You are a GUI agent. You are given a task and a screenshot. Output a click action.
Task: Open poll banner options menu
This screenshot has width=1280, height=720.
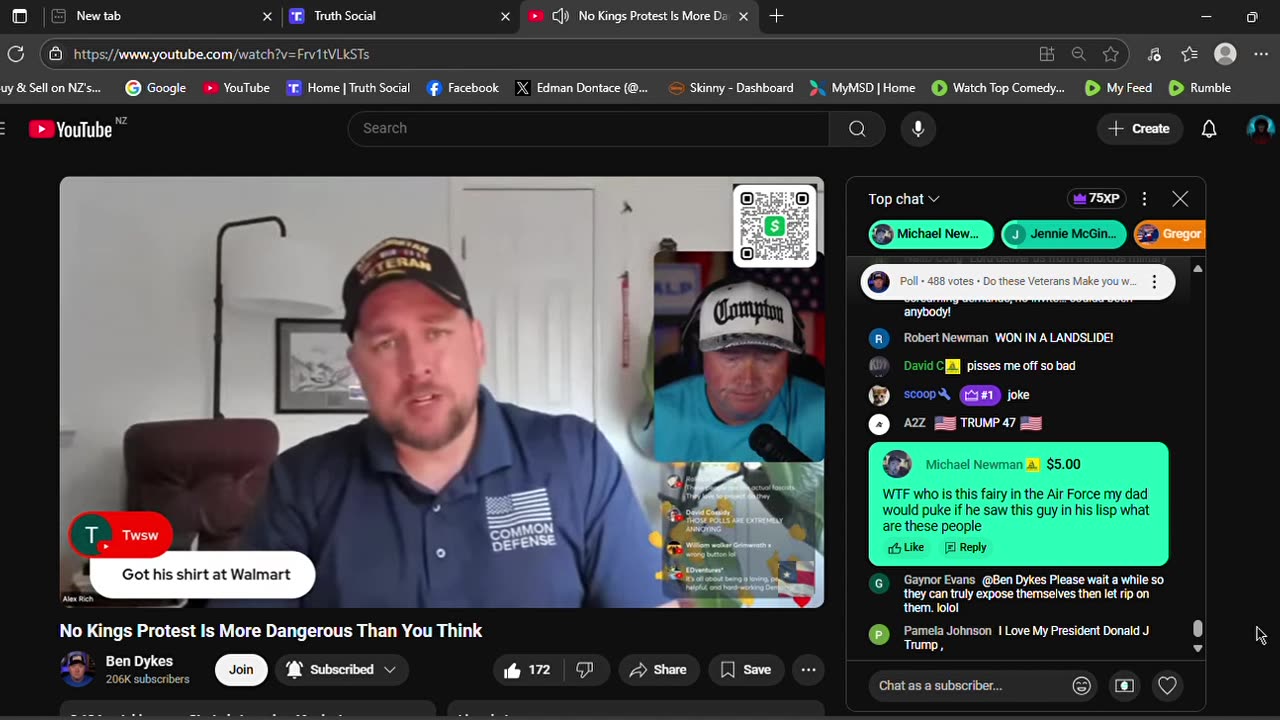(x=1155, y=282)
